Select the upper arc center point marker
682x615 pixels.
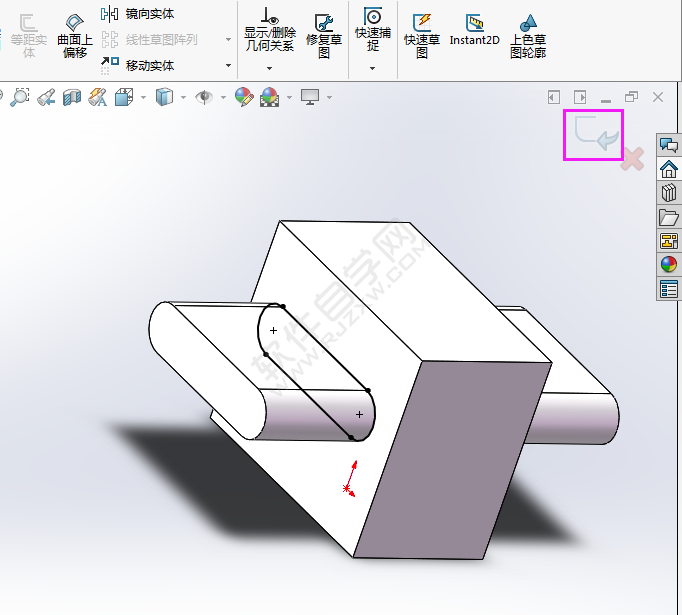pos(273,331)
